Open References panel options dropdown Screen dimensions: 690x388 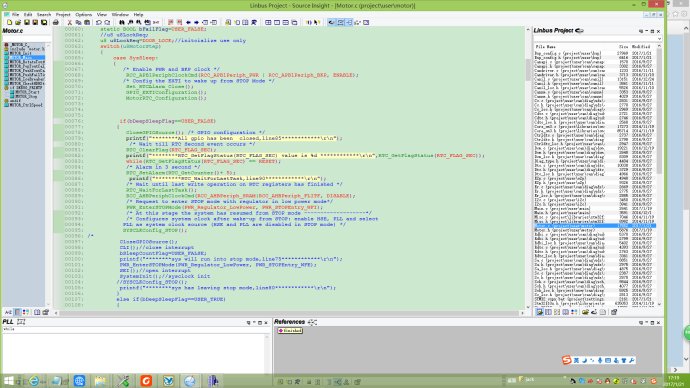(641, 322)
